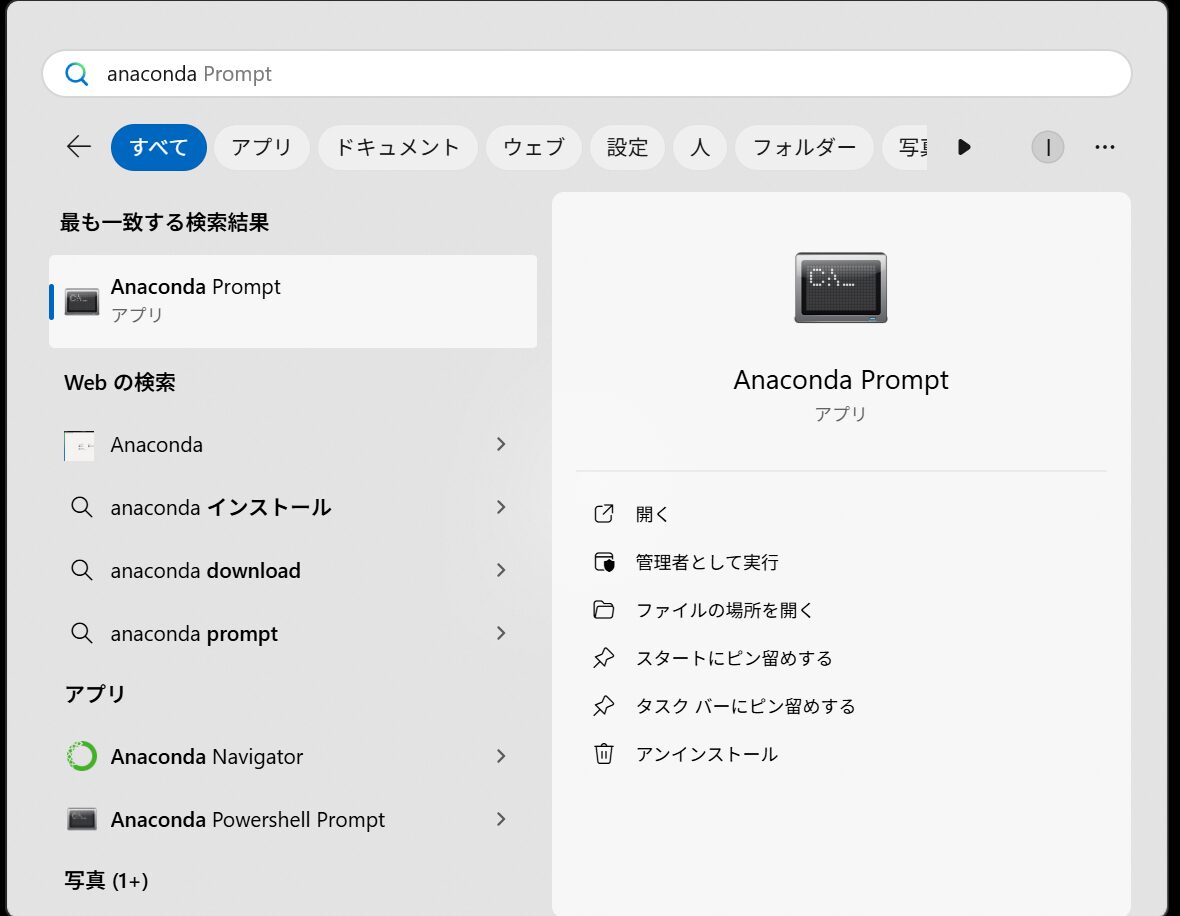Switch to the 人 filter tab
This screenshot has height=916, width=1180.
[x=700, y=148]
